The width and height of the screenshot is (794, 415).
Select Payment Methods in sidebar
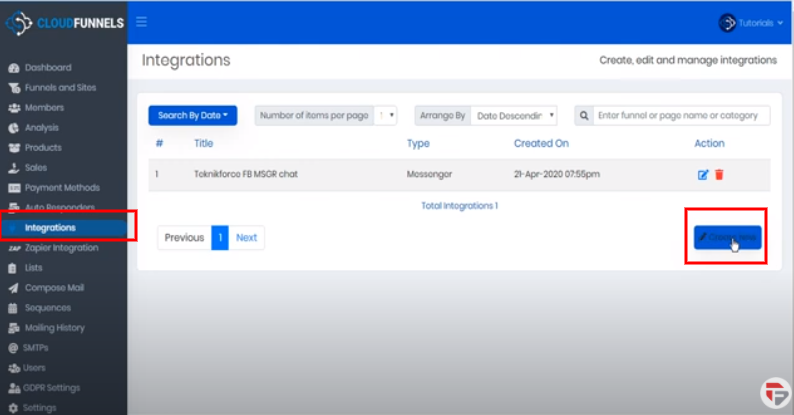61,188
